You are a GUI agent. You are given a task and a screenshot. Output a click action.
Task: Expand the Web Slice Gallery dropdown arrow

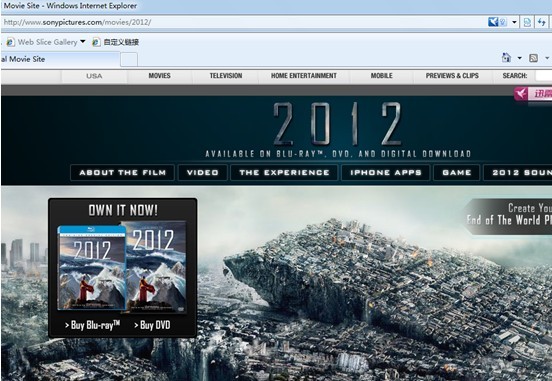point(83,42)
